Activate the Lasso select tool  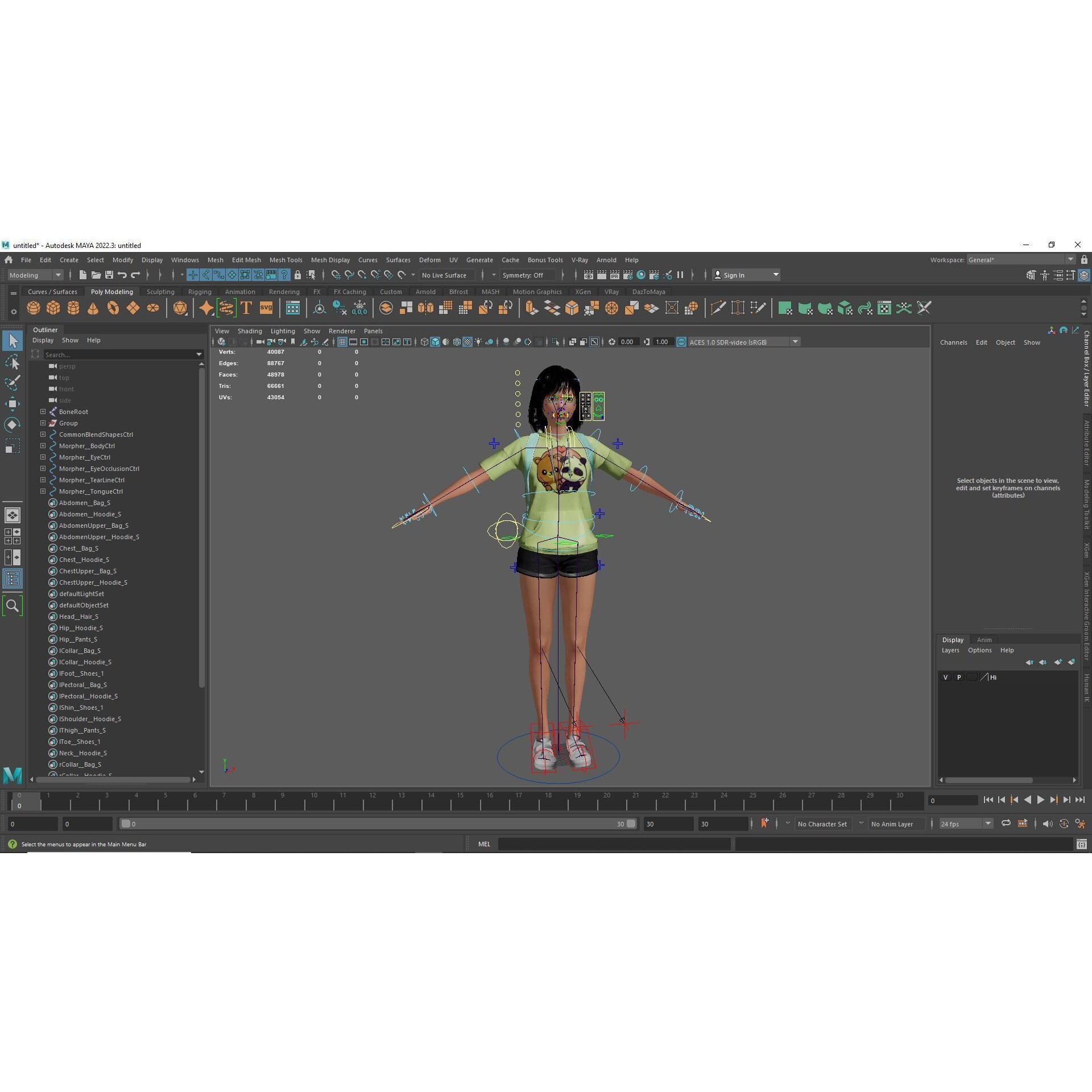pyautogui.click(x=13, y=362)
